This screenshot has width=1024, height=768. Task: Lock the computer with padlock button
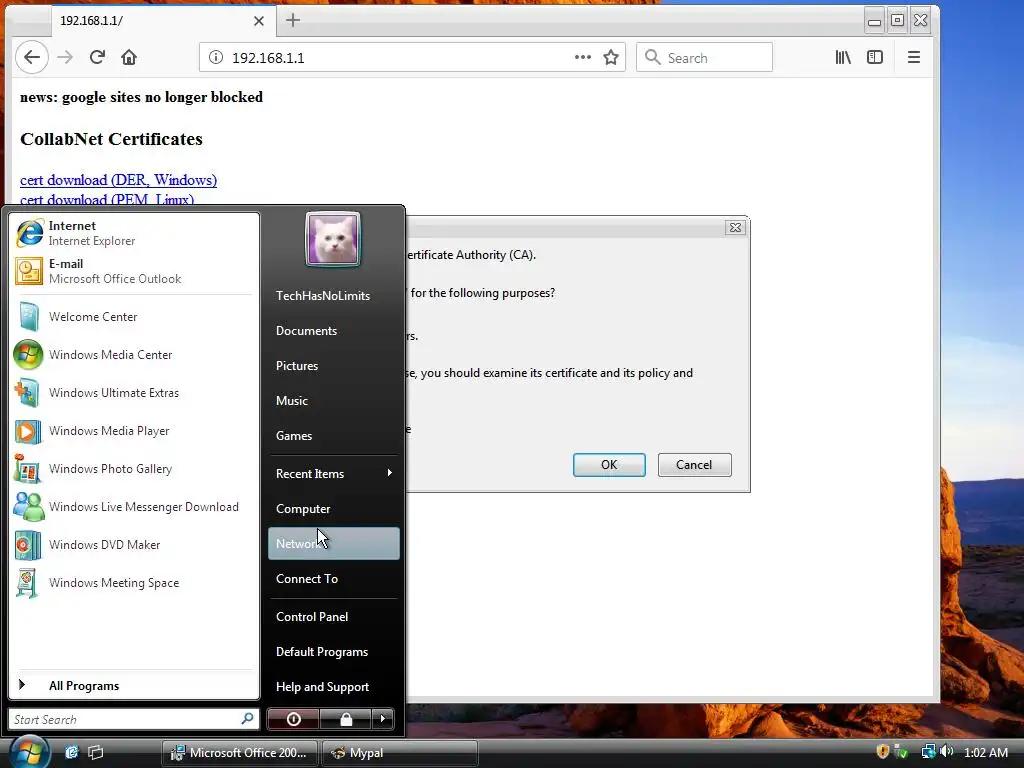point(345,719)
